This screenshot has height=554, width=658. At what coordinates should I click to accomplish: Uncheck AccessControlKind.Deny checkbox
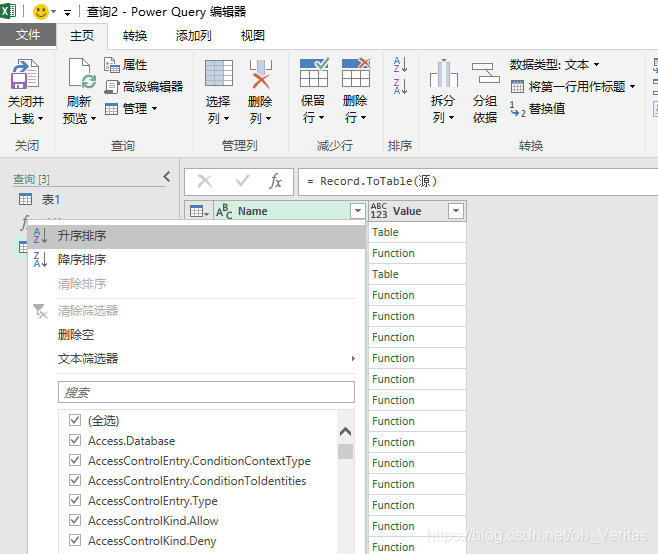(75, 540)
